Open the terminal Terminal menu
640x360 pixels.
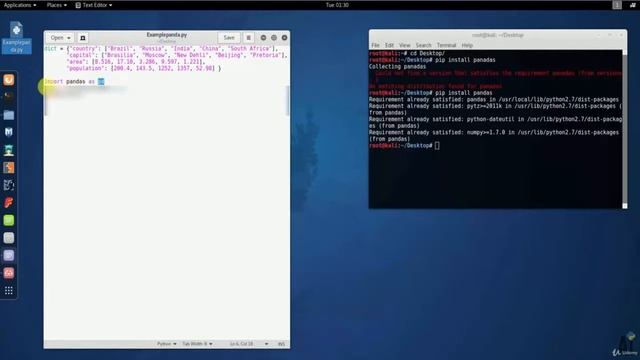point(446,45)
